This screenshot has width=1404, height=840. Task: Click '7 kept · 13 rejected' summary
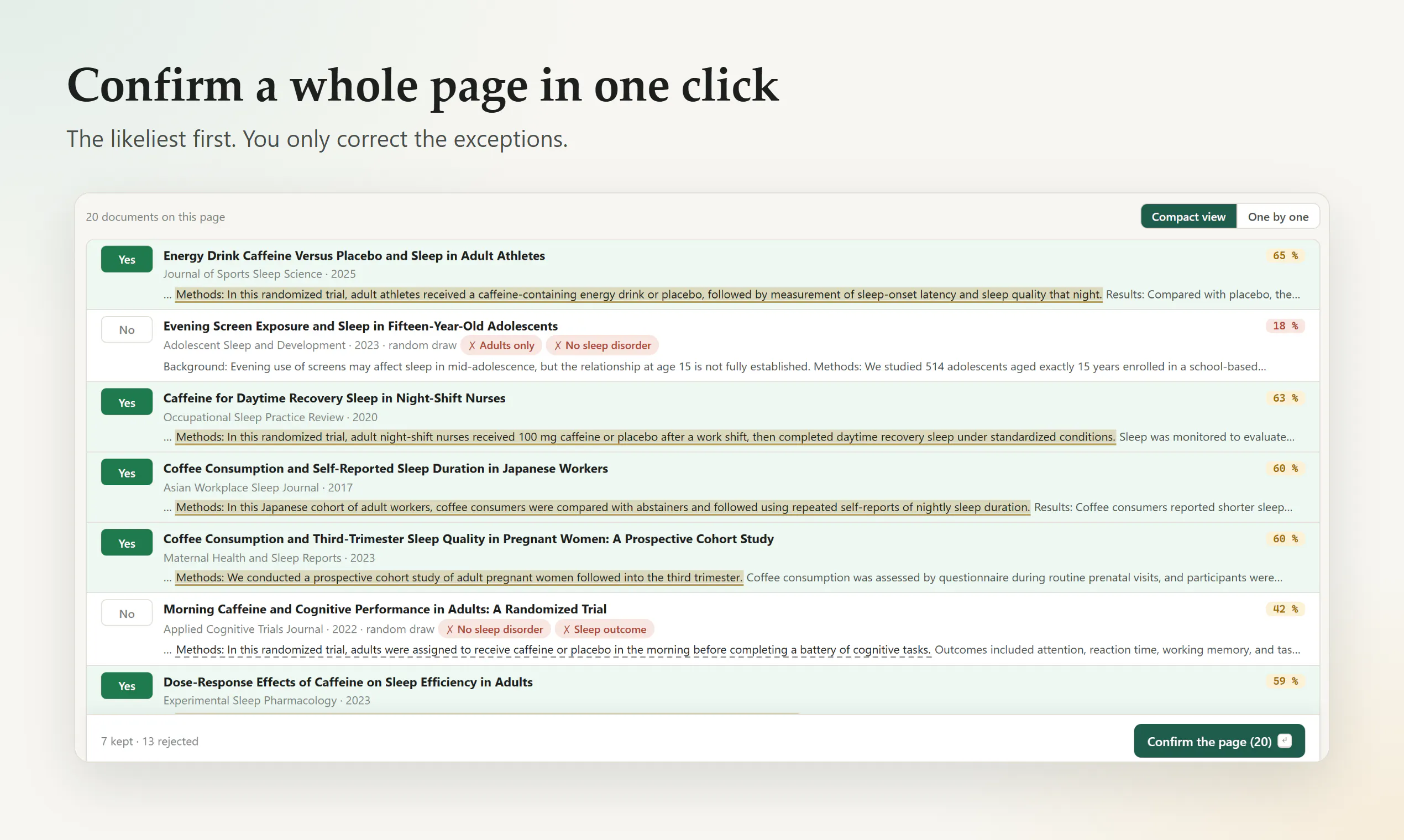pos(149,741)
